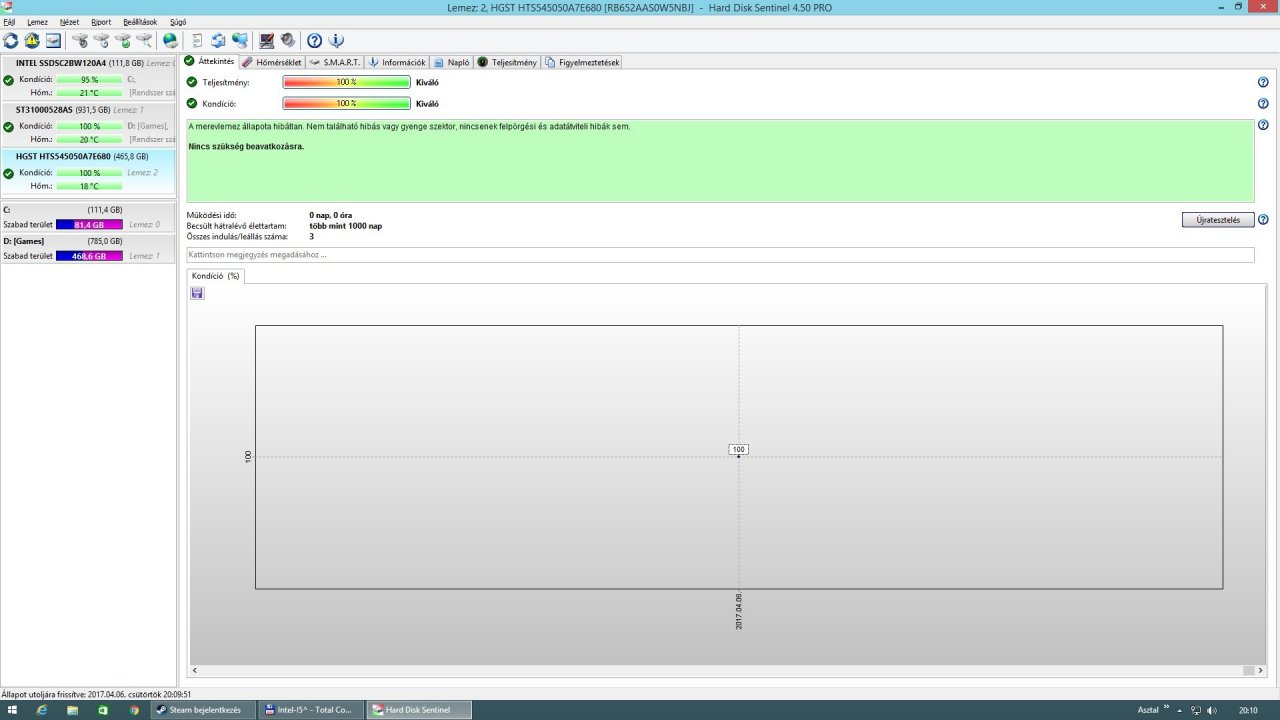Click the graph scrollbar left arrow
This screenshot has width=1280, height=720.
point(194,670)
